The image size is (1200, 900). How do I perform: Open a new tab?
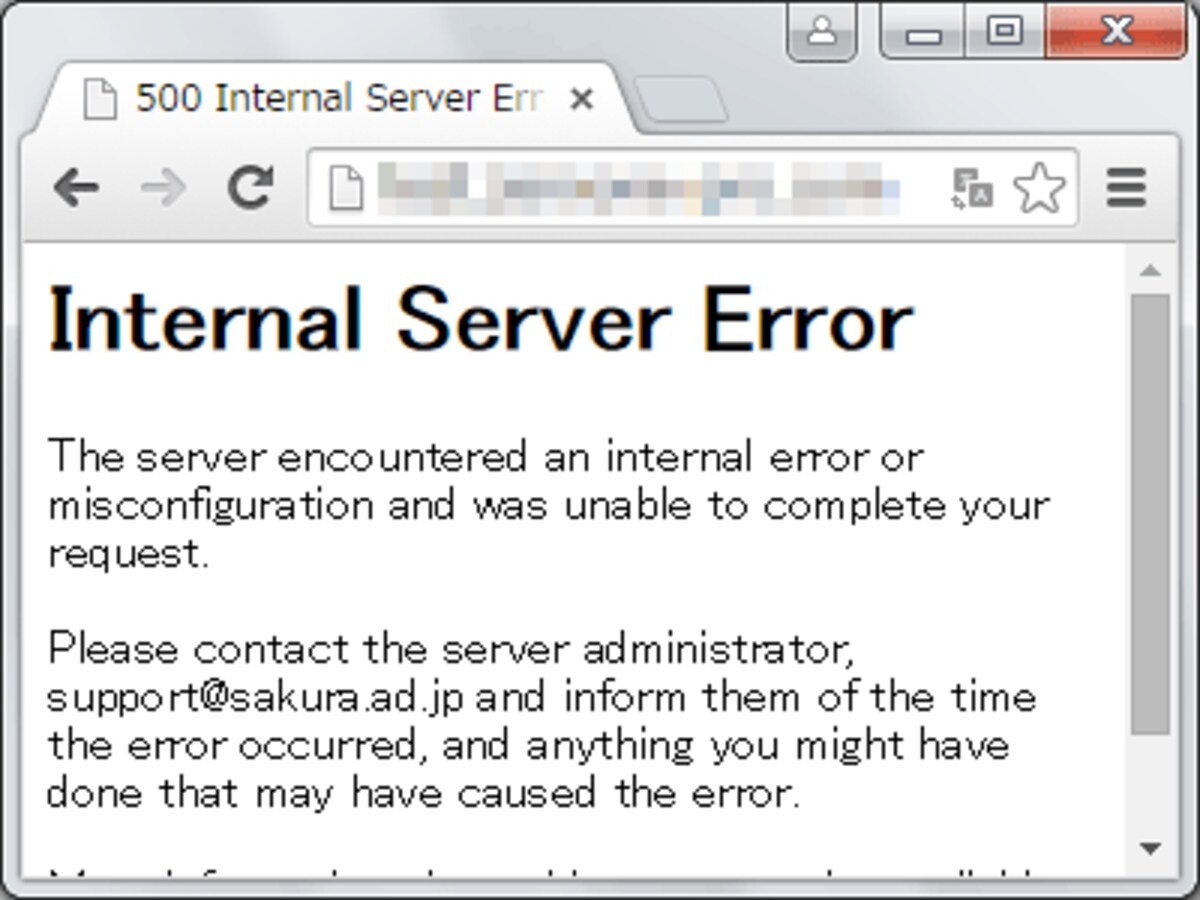(681, 101)
